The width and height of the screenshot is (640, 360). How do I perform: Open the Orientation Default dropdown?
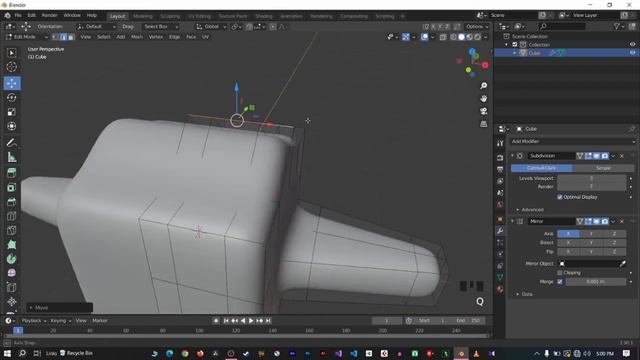96,27
